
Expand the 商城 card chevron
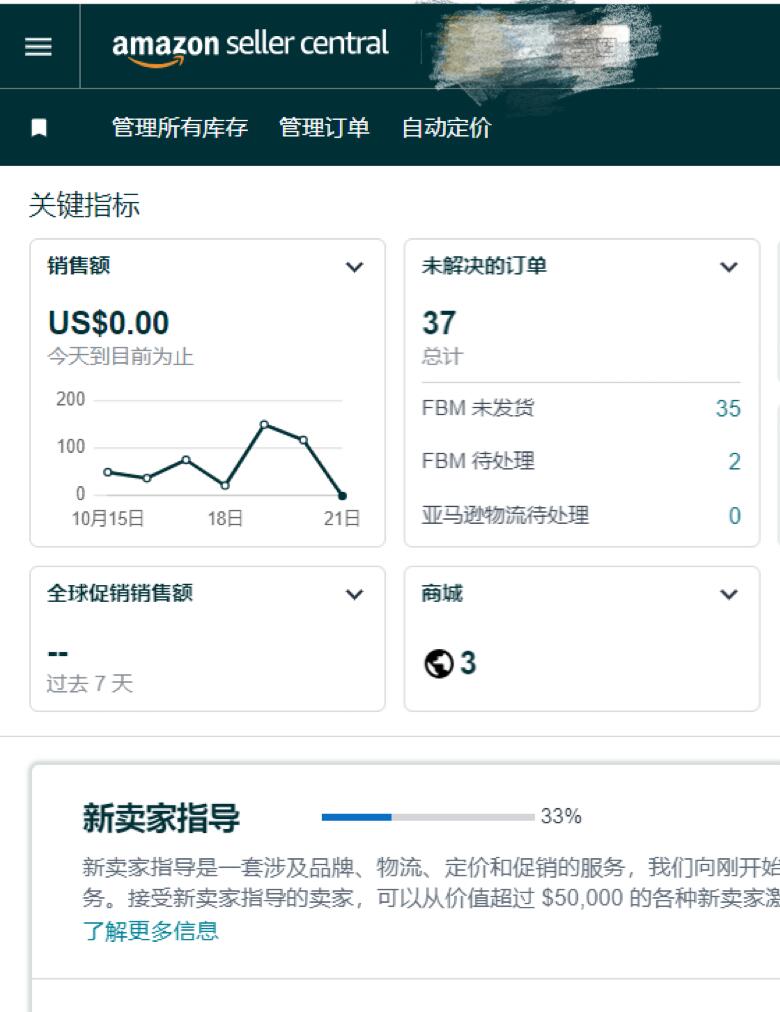tap(728, 594)
